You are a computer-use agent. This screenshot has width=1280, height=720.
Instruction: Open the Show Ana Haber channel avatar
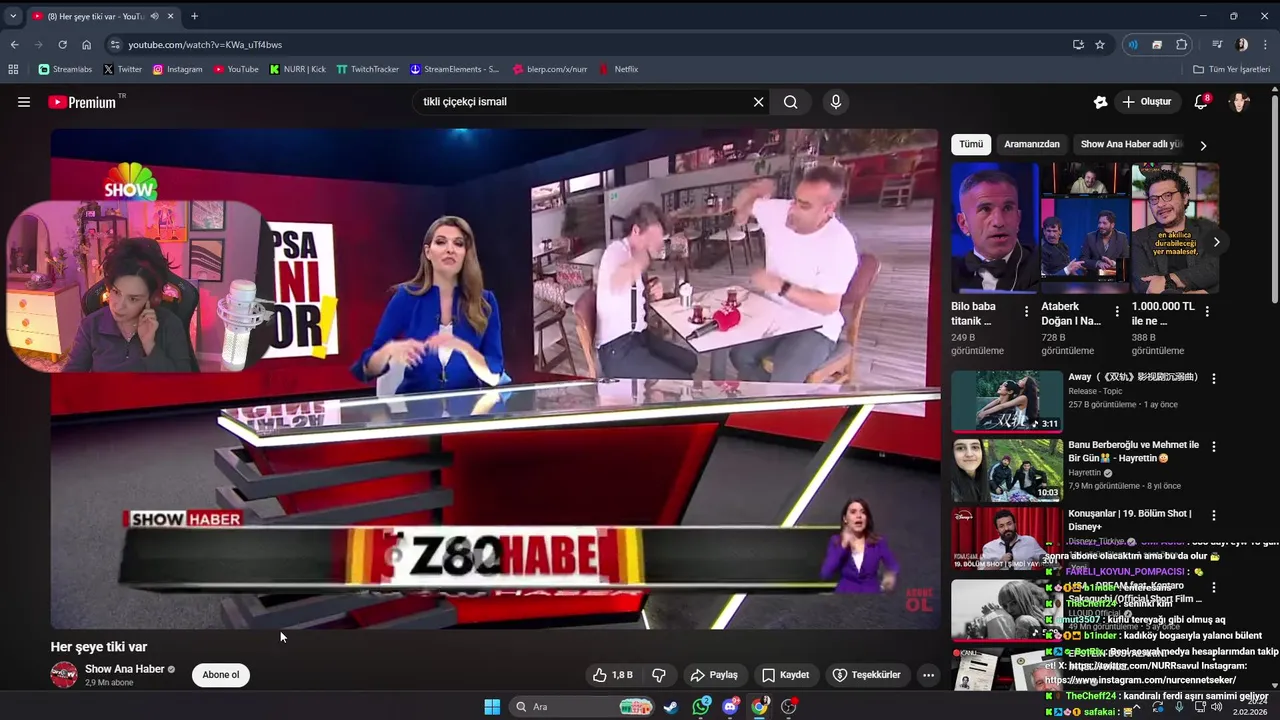tap(64, 675)
